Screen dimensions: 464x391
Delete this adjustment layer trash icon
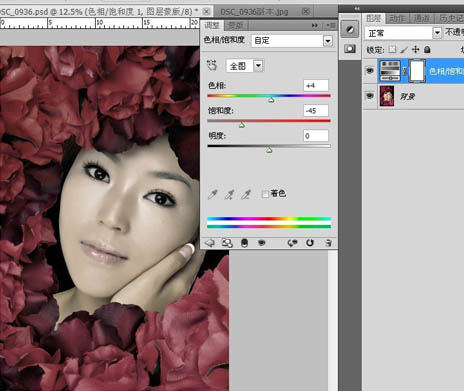click(x=328, y=243)
